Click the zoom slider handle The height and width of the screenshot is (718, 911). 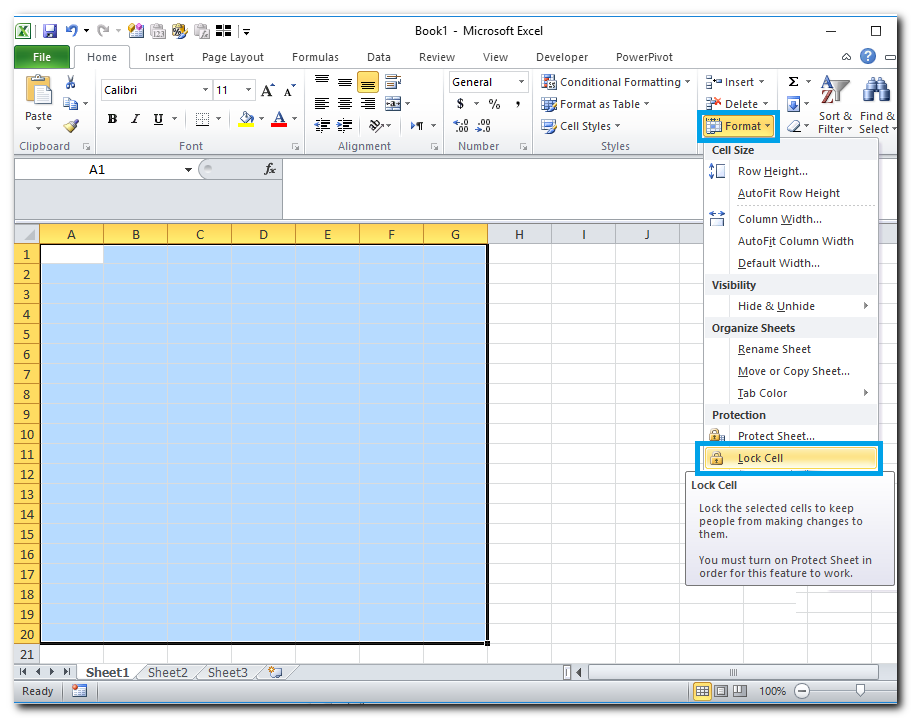pyautogui.click(x=860, y=691)
